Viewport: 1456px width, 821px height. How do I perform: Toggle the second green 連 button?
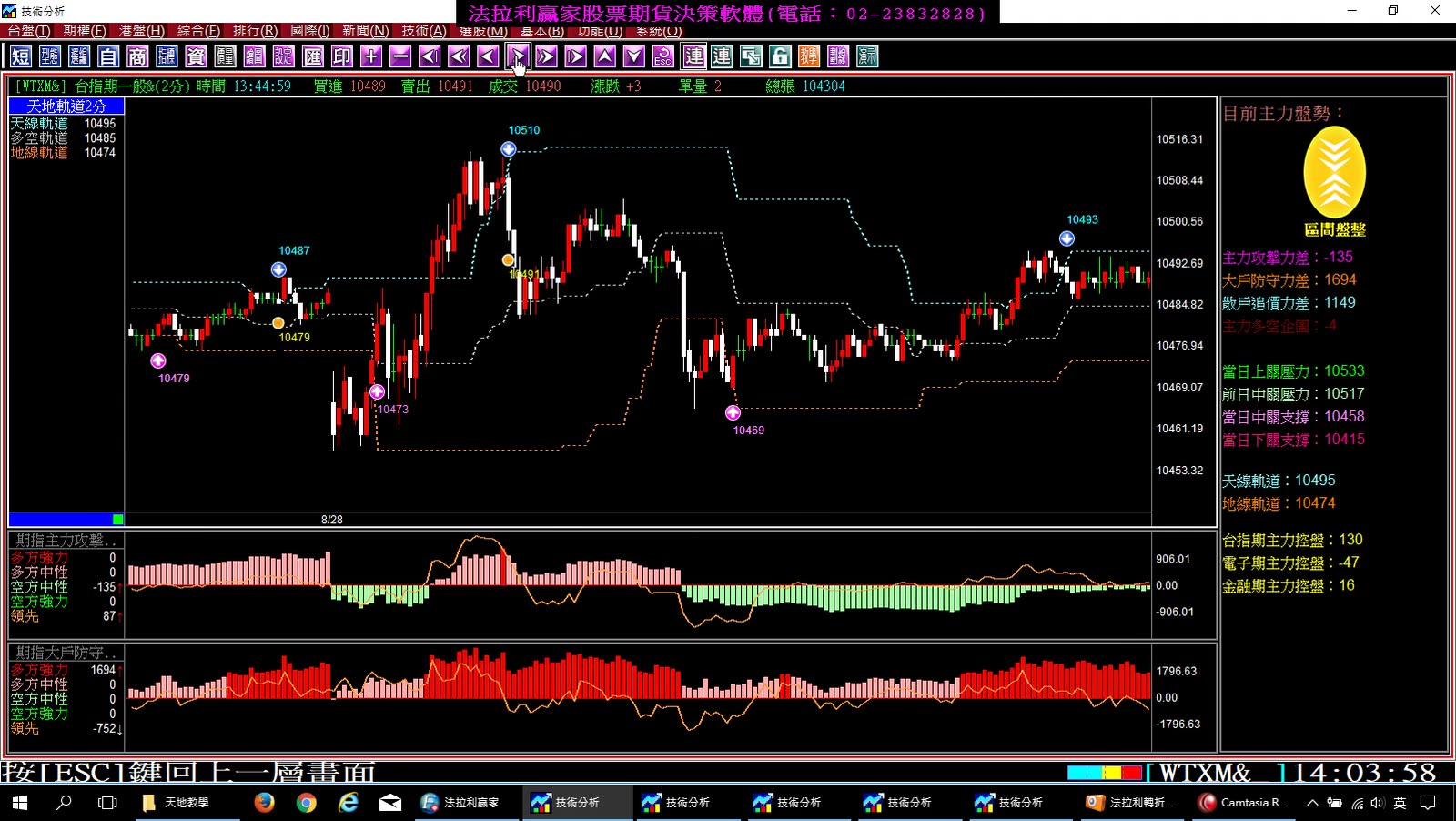click(722, 56)
